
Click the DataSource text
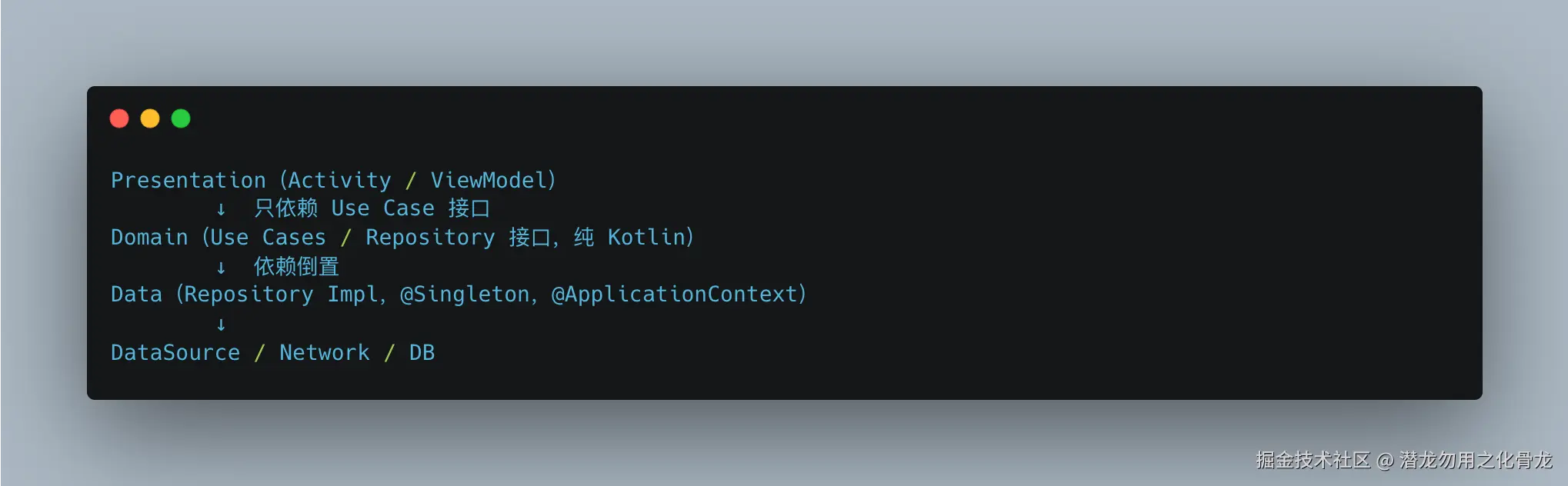[175, 352]
